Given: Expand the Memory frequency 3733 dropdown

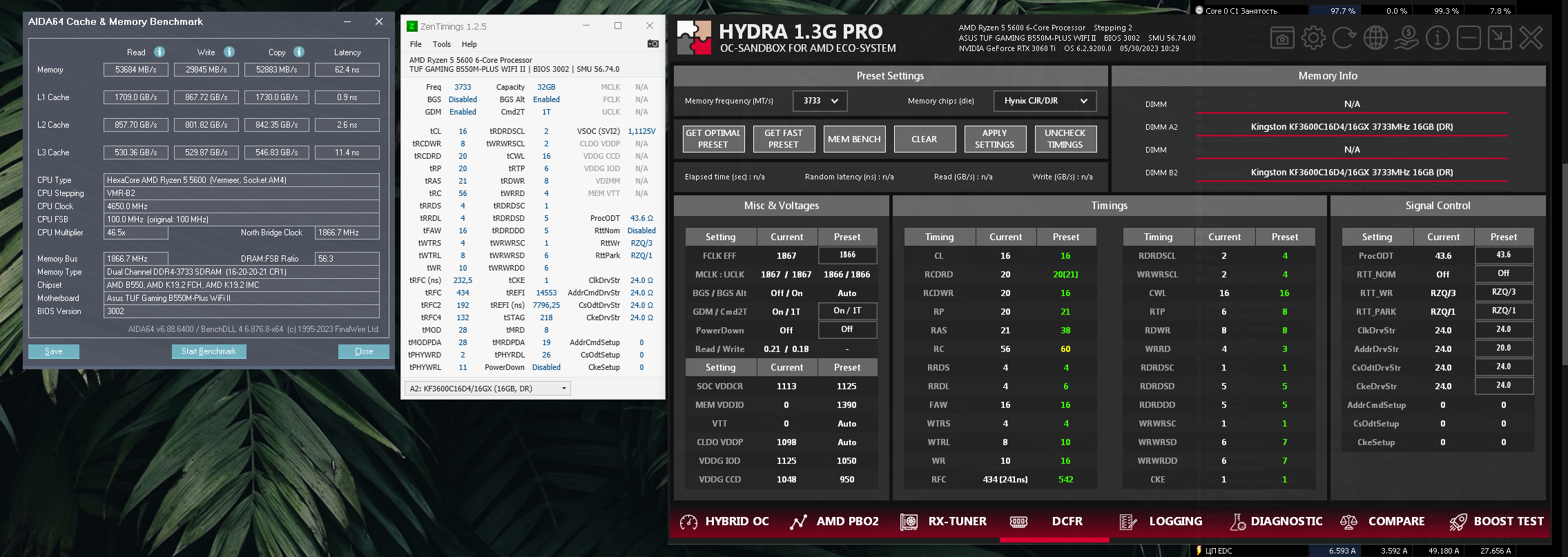Looking at the screenshot, I should 820,101.
